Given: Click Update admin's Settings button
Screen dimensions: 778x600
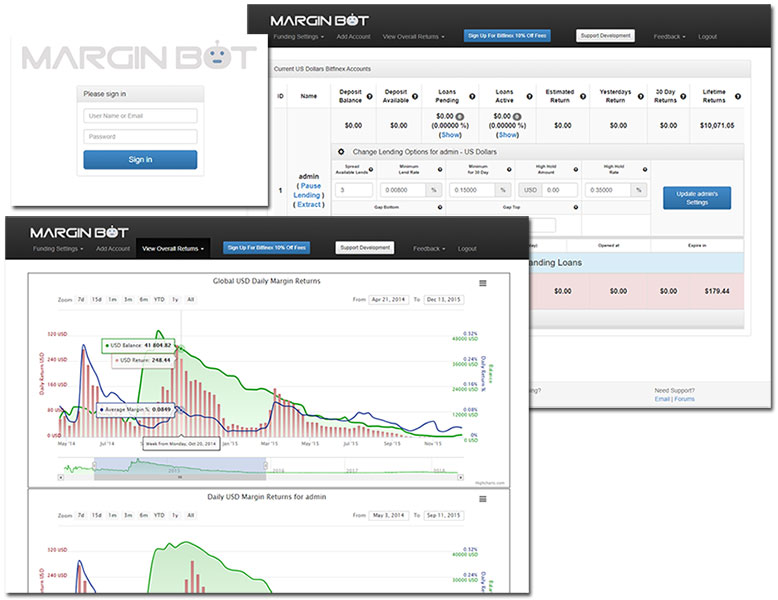Looking at the screenshot, I should (x=697, y=198).
